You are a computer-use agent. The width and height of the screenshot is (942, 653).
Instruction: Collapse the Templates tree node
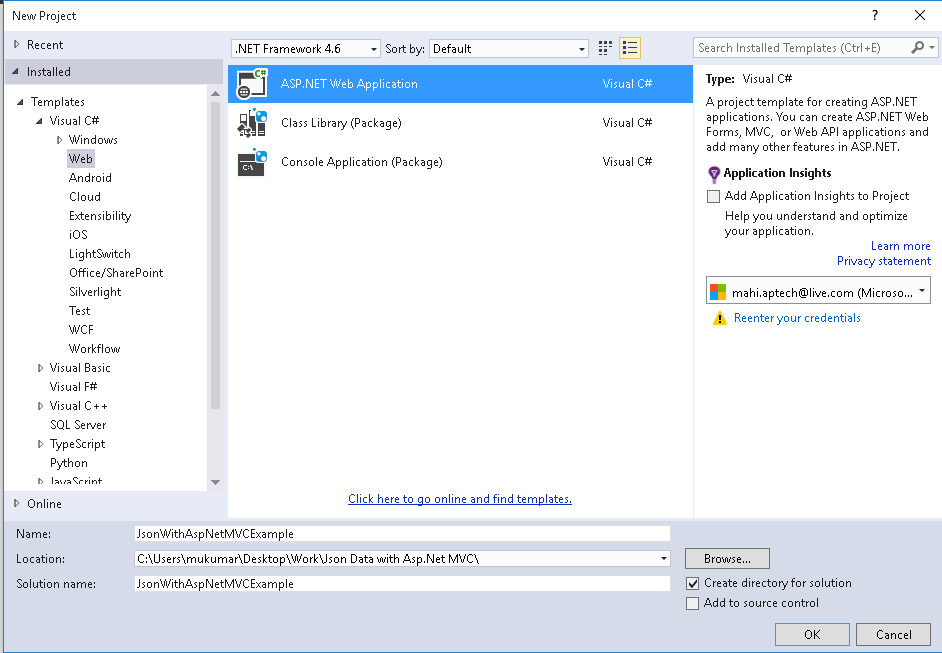point(20,102)
